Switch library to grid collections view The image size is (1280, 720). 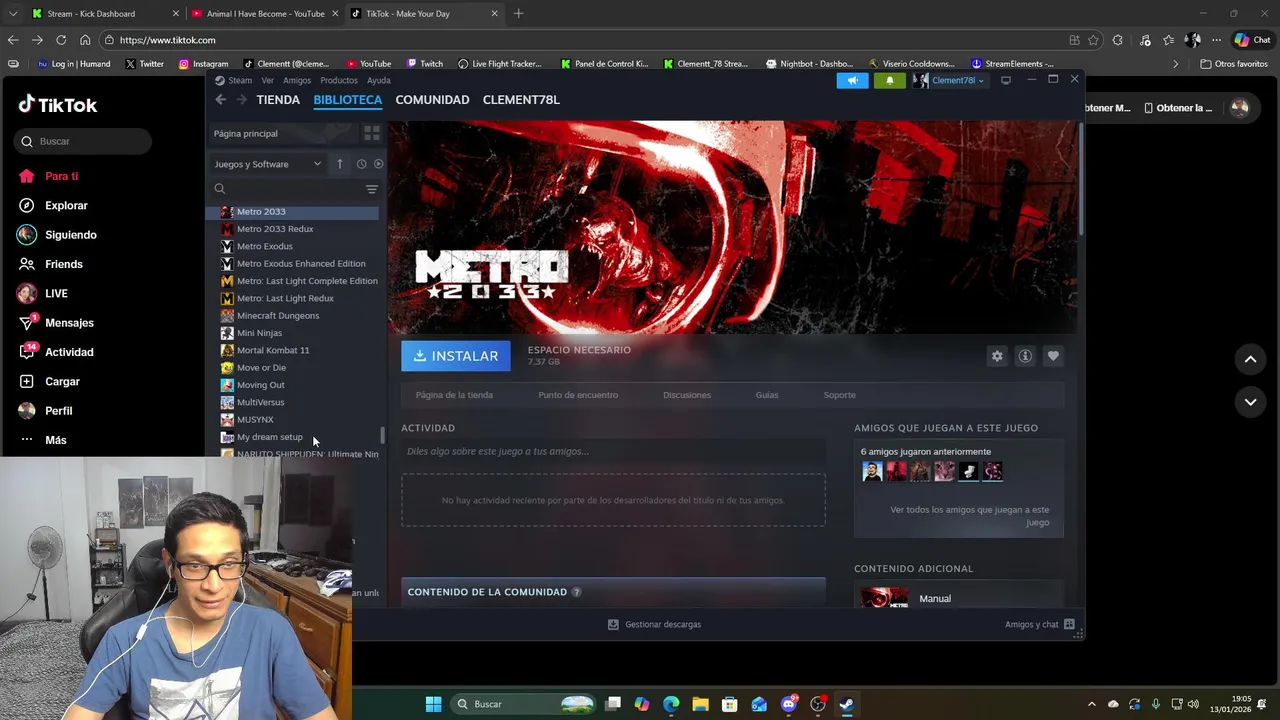(371, 133)
